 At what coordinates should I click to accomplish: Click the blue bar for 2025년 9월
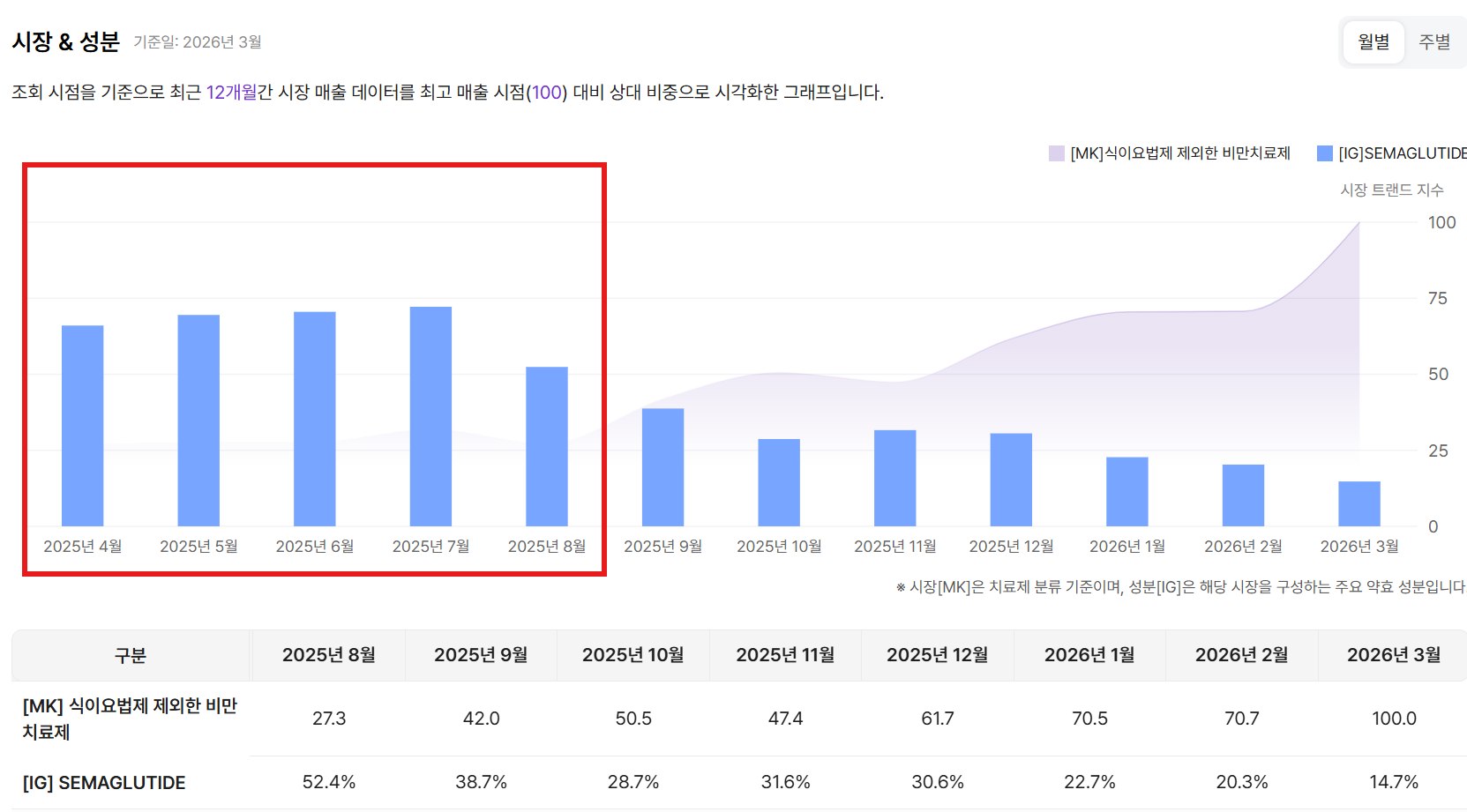coord(662,467)
